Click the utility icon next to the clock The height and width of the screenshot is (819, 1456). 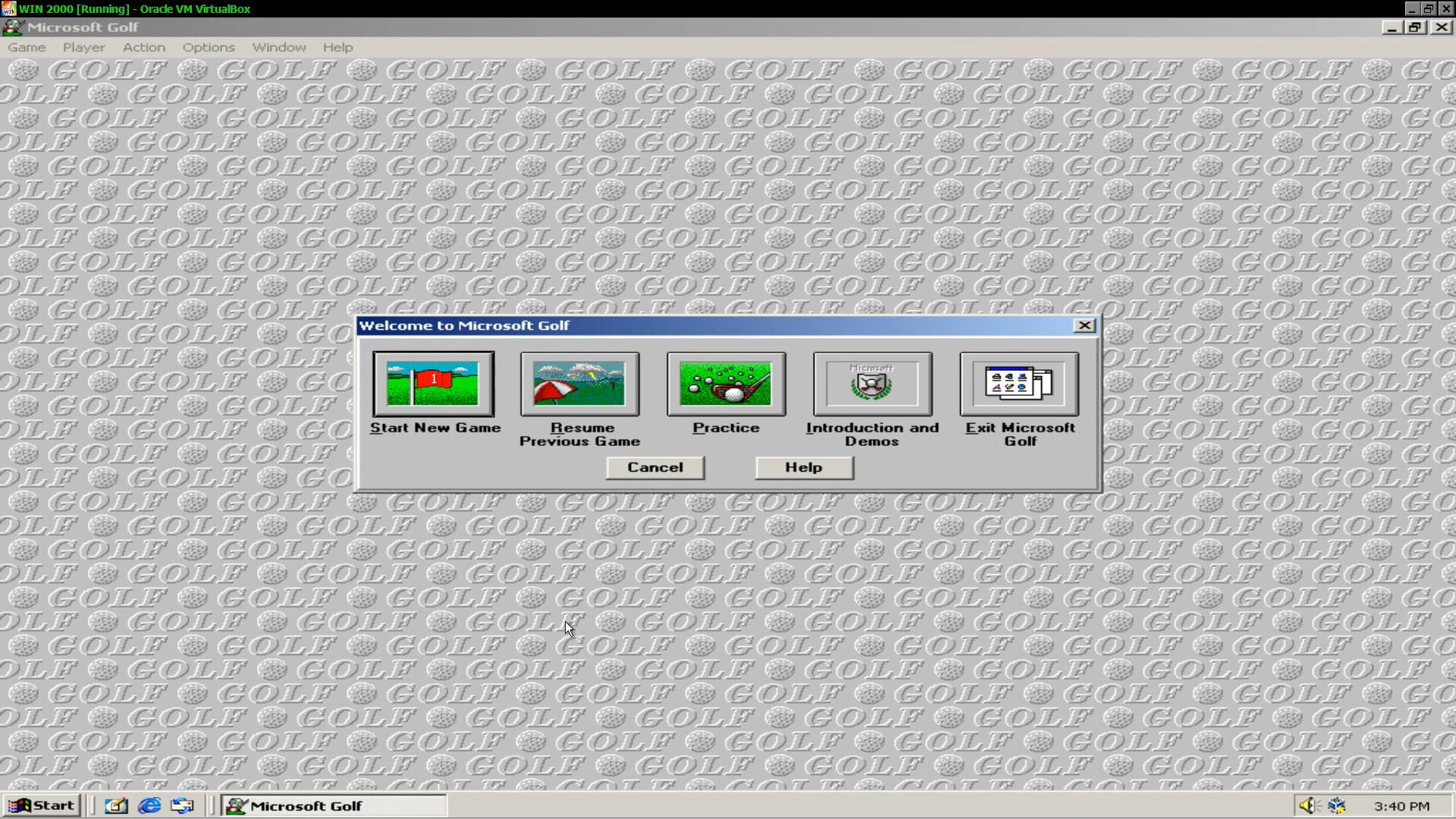[1335, 805]
